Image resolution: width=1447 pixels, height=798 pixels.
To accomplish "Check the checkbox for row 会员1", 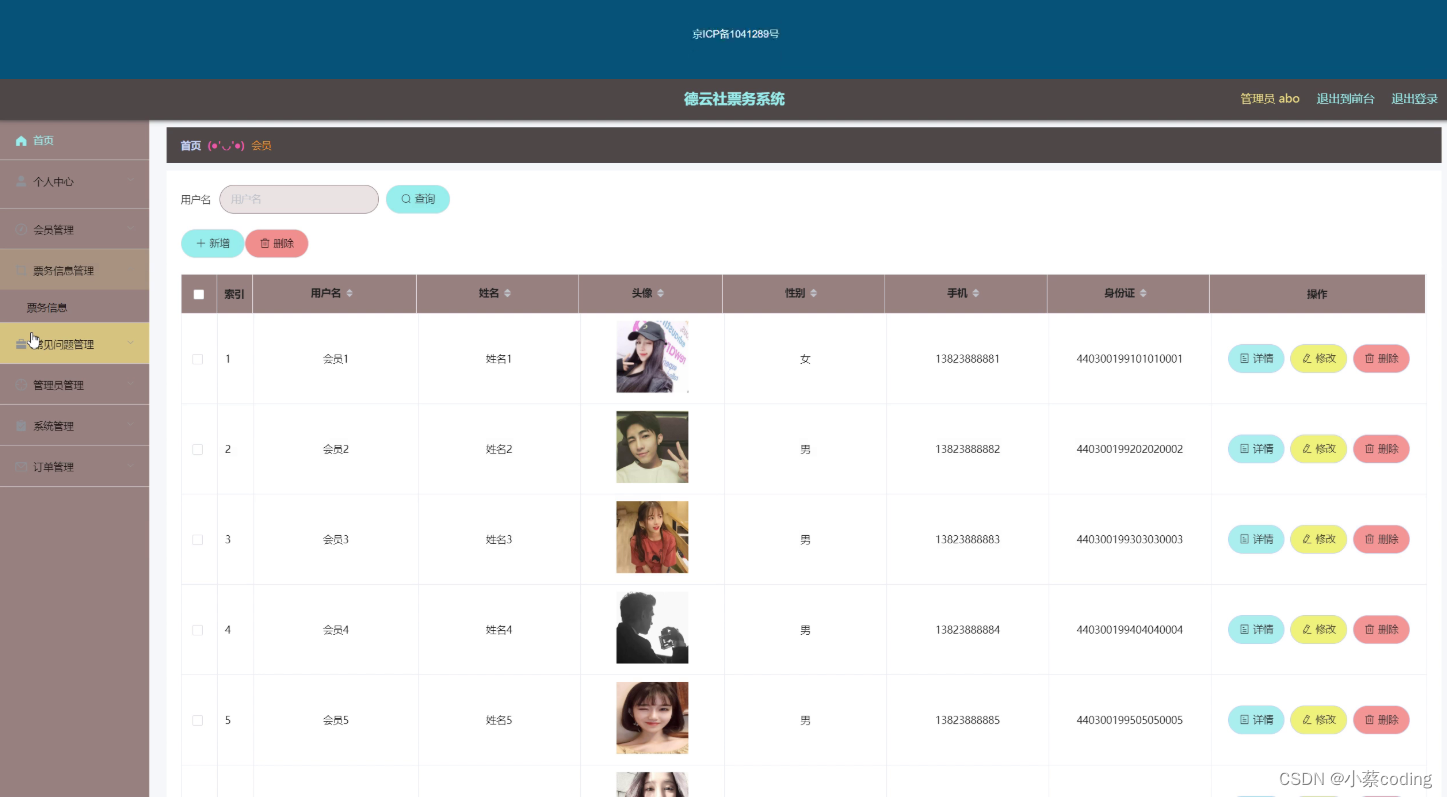I will [198, 359].
